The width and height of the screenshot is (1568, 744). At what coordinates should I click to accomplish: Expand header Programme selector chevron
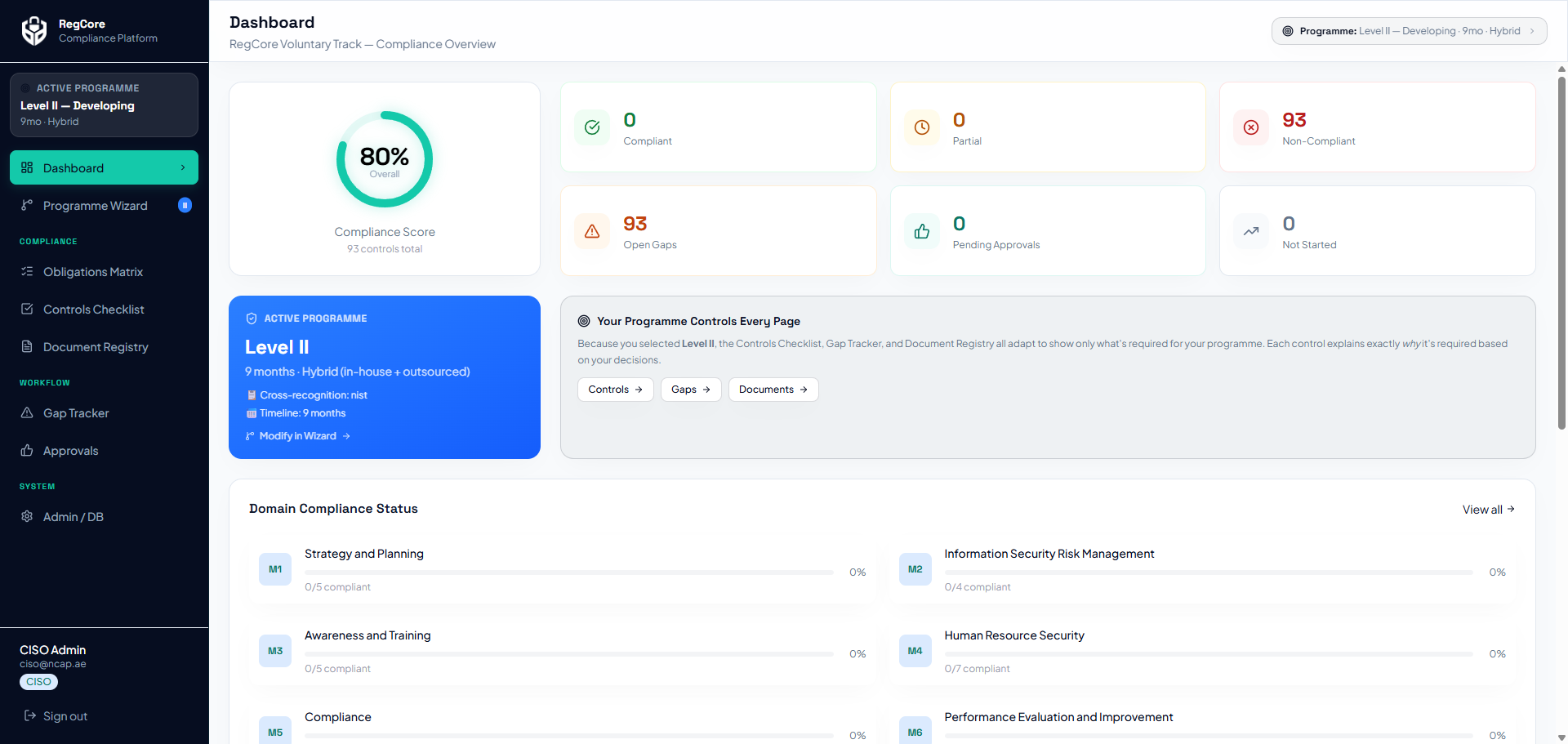pos(1532,31)
